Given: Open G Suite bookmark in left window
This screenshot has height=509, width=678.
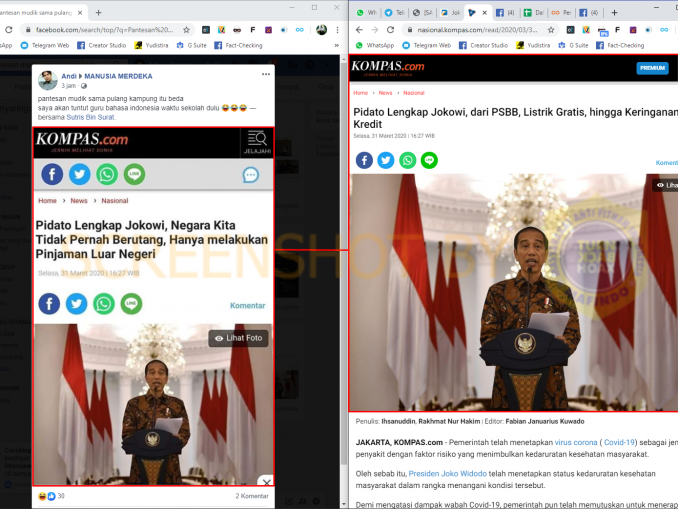Looking at the screenshot, I should [x=191, y=45].
